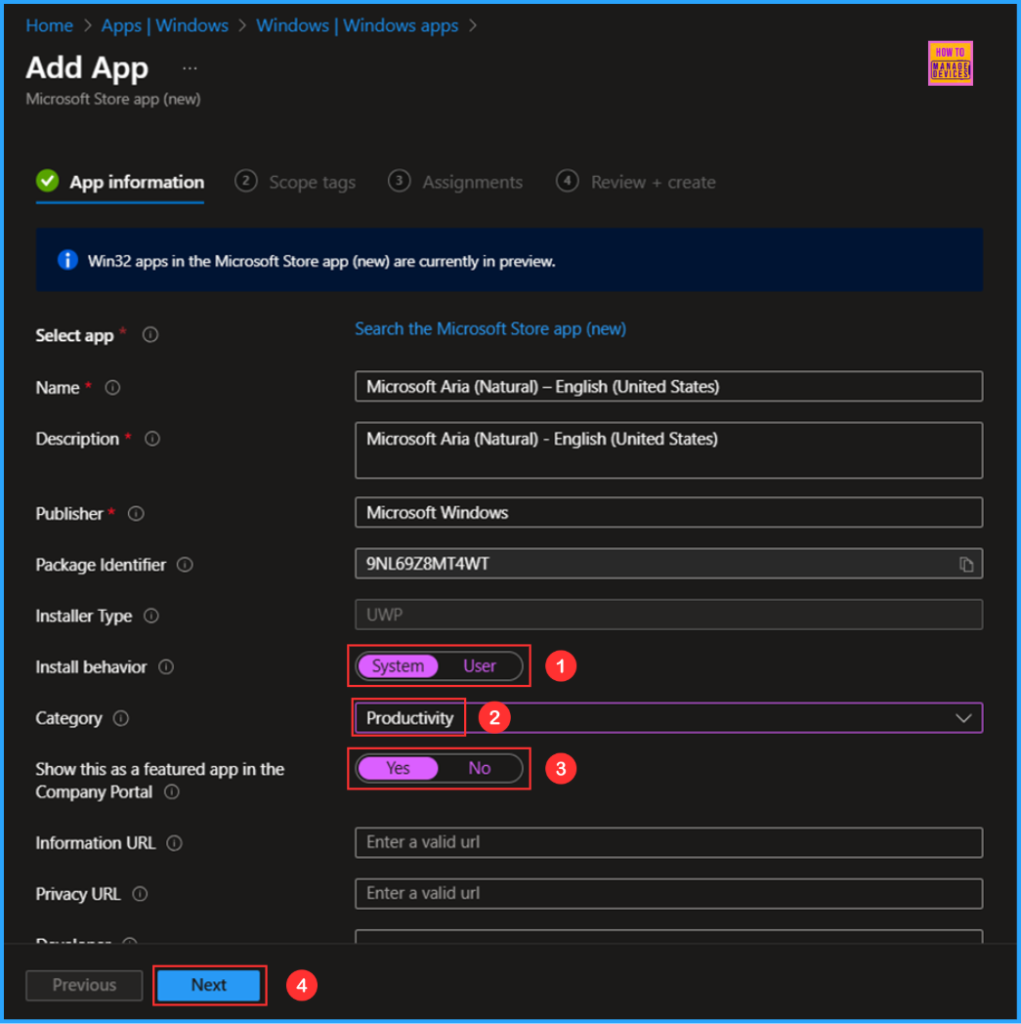Click the Installer Type UWP field

pyautogui.click(x=668, y=615)
